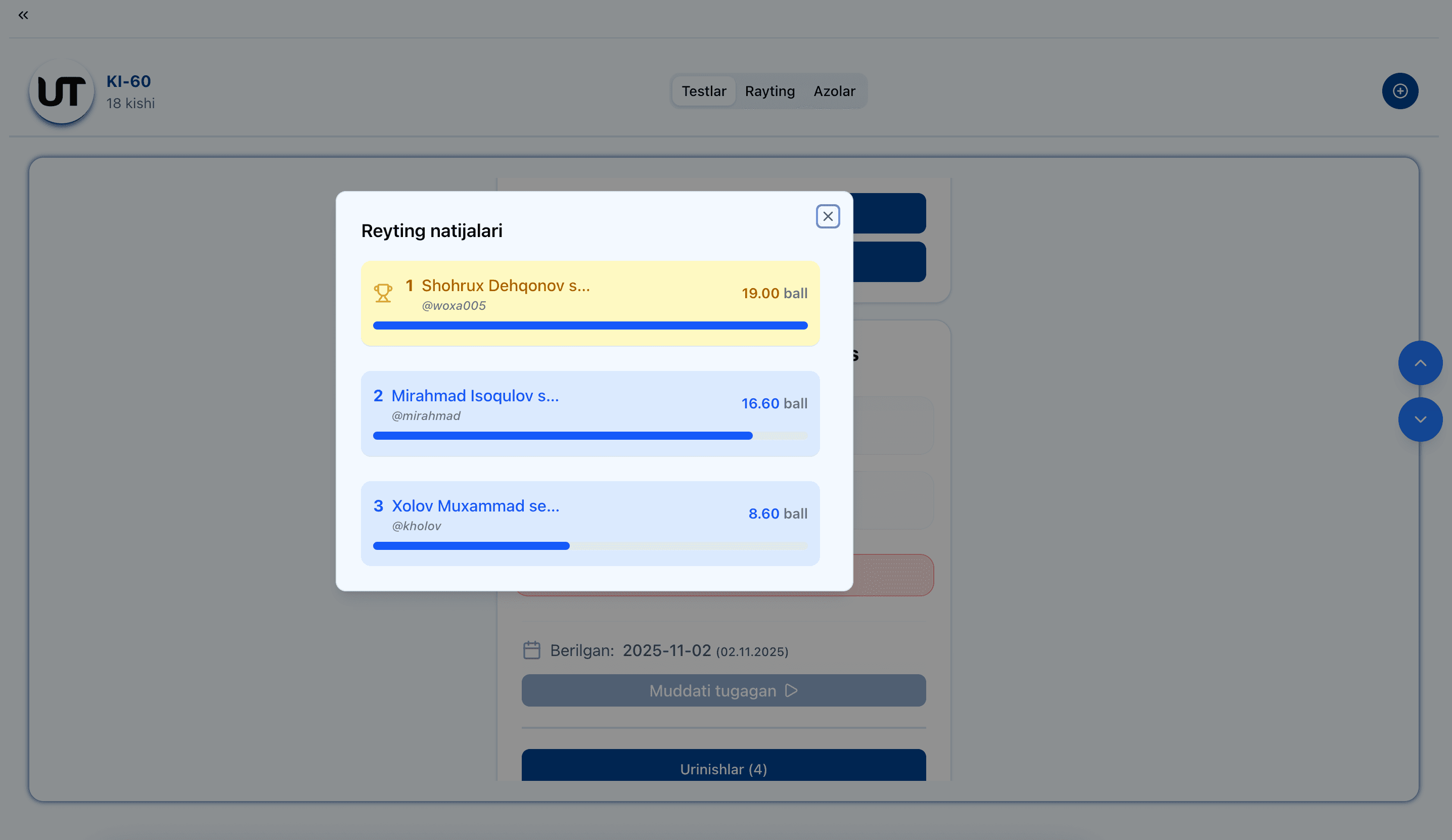The image size is (1452, 840).
Task: Select Shohrux Dehqonov ranking entry
Action: 590,304
